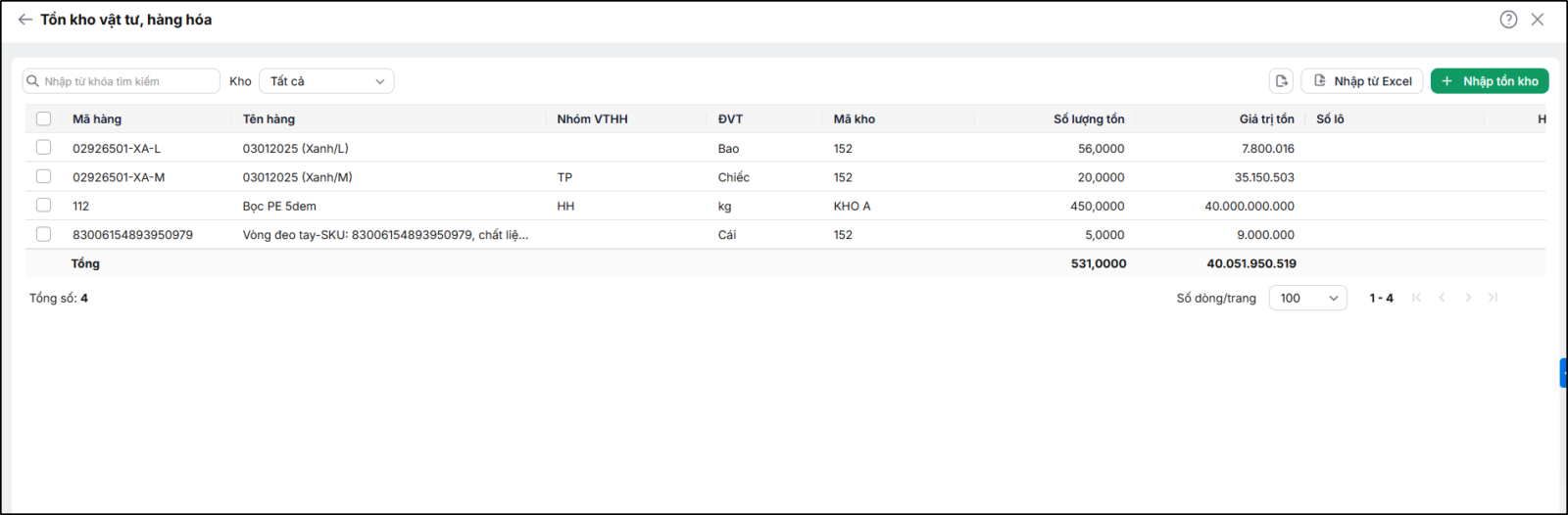The image size is (1568, 515).
Task: Select checkbox for Bọc PE 5dem row
Action: (x=43, y=205)
